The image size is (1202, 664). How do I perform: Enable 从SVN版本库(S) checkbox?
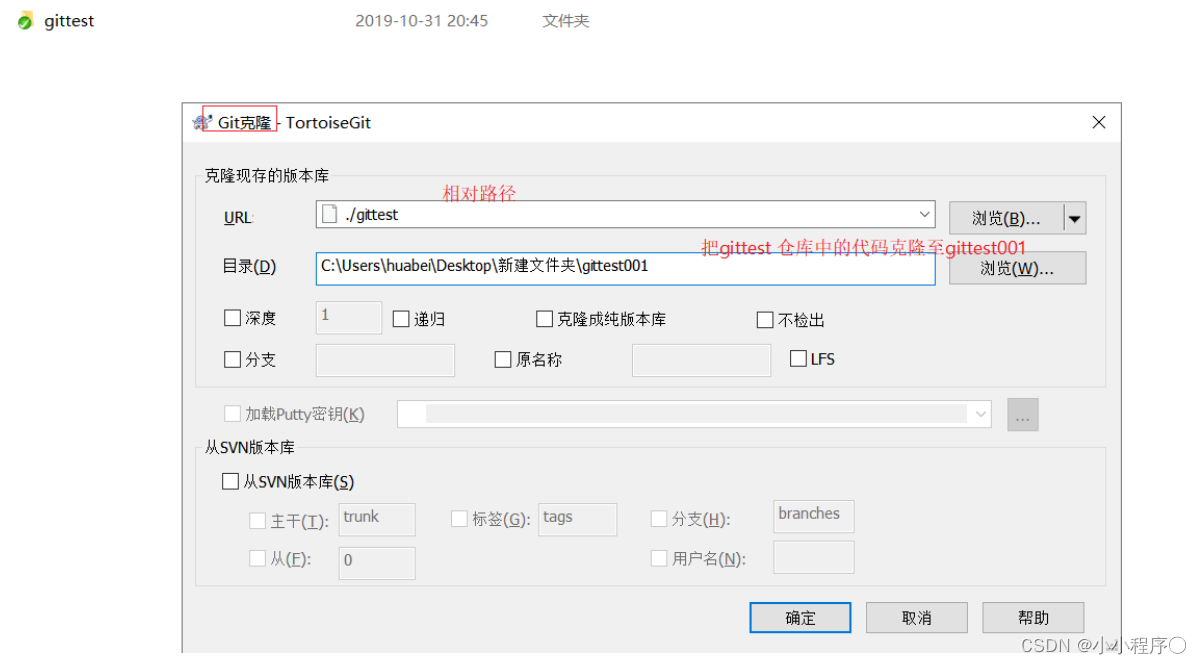click(230, 482)
